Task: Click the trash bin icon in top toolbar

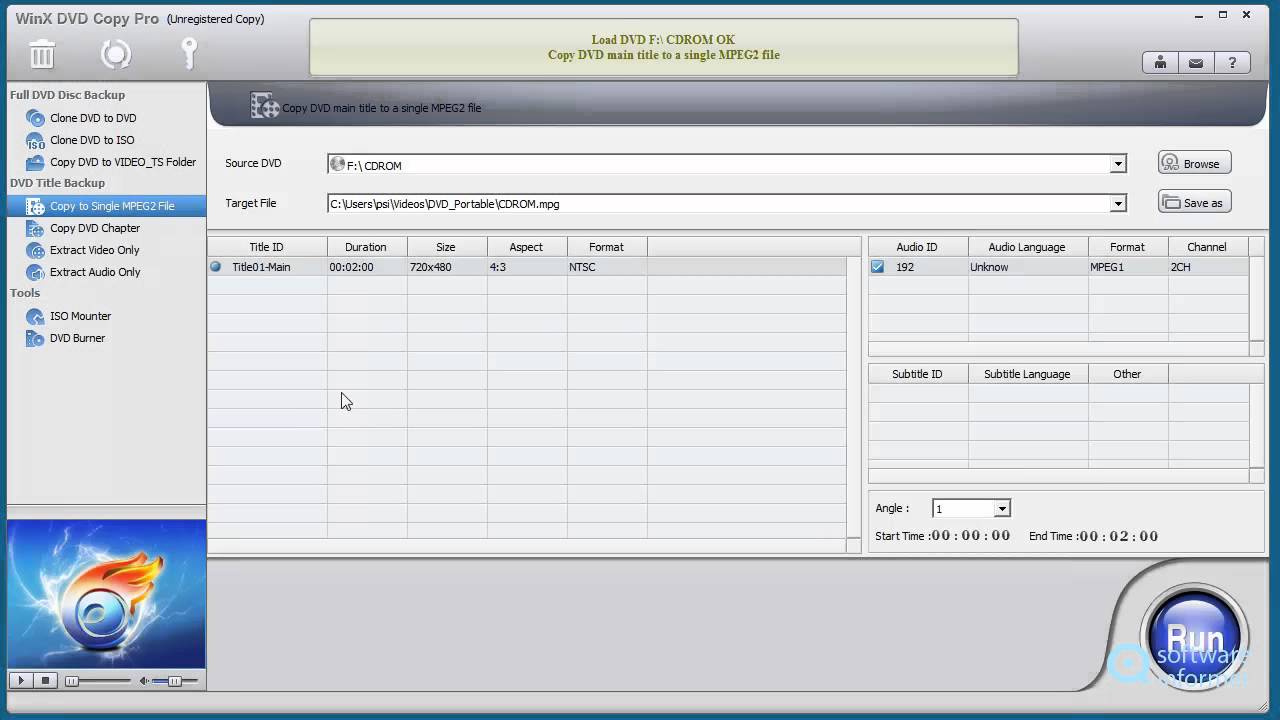Action: [x=42, y=54]
